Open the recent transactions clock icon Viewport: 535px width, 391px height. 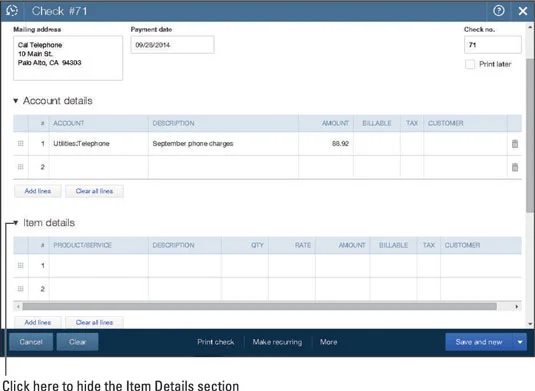click(x=12, y=11)
